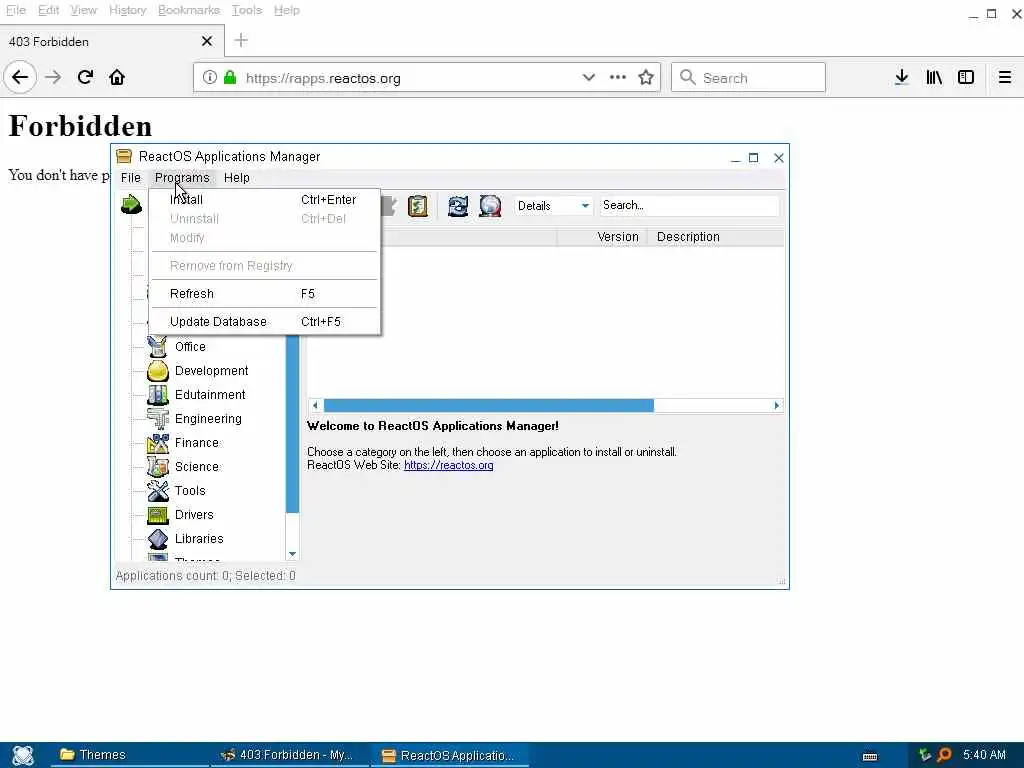Click the Firefox home icon
This screenshot has height=768, width=1024.
(117, 78)
